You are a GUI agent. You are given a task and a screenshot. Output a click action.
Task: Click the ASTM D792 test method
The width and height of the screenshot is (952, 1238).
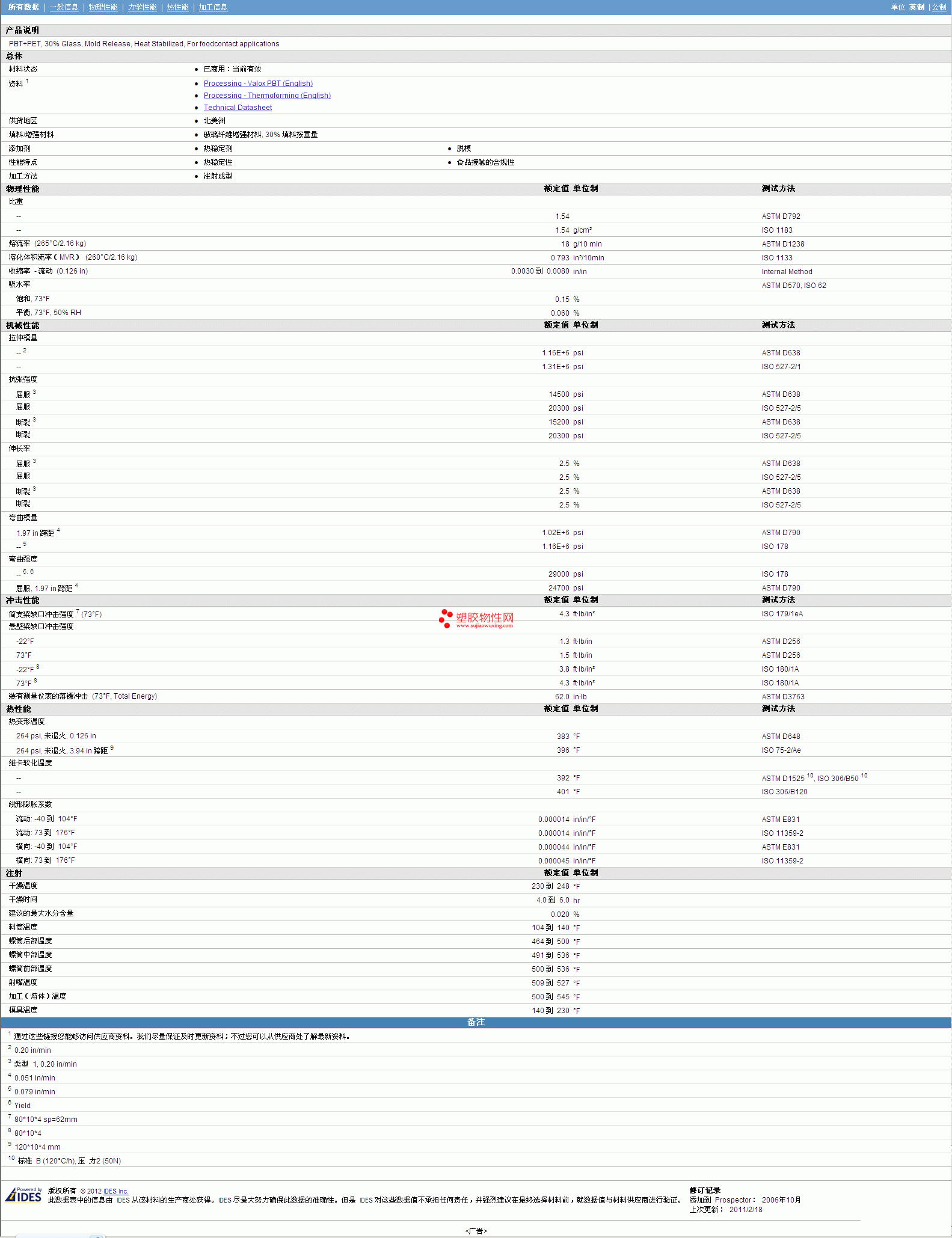pyautogui.click(x=781, y=216)
